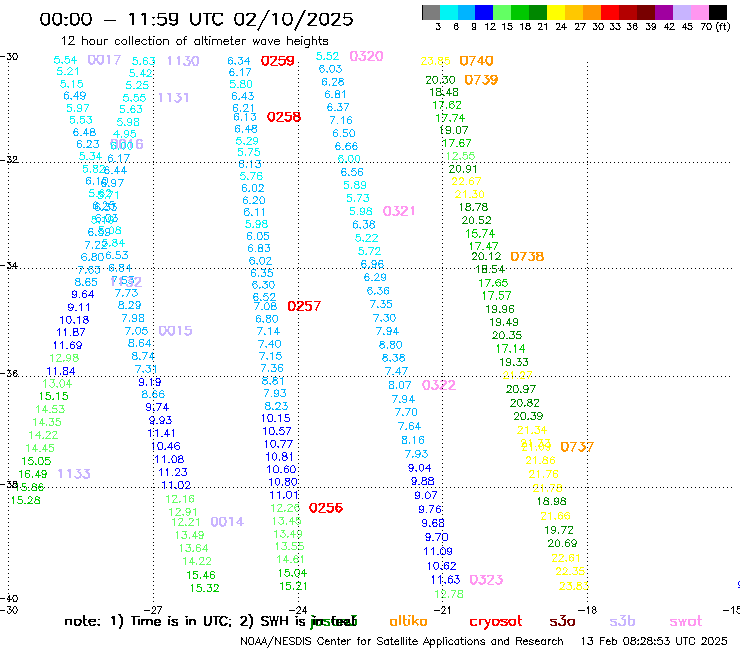Pick the bright red 33 ft legend swatch
Image resolution: width=740 pixels, height=650 pixels.
(x=609, y=12)
